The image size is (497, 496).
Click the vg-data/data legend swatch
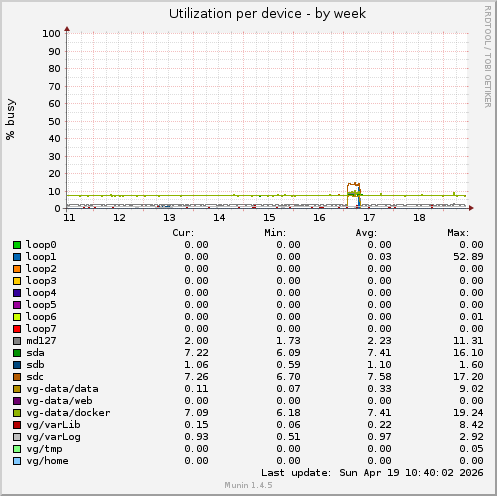pos(17,389)
